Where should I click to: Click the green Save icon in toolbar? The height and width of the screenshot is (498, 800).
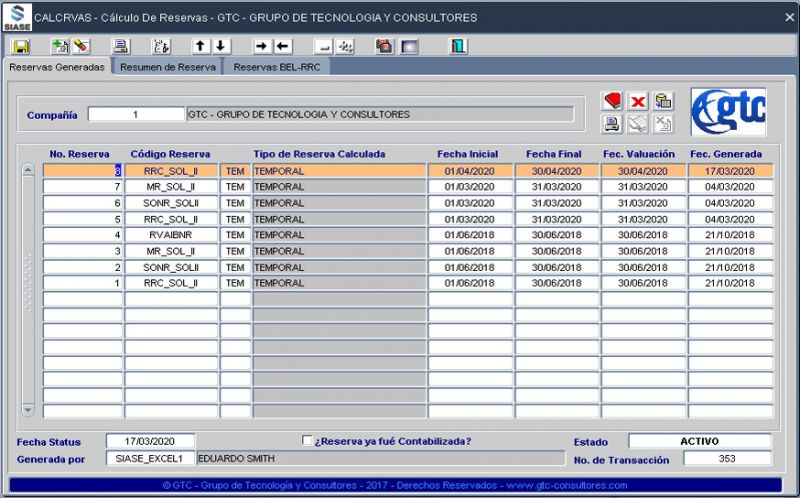21,46
